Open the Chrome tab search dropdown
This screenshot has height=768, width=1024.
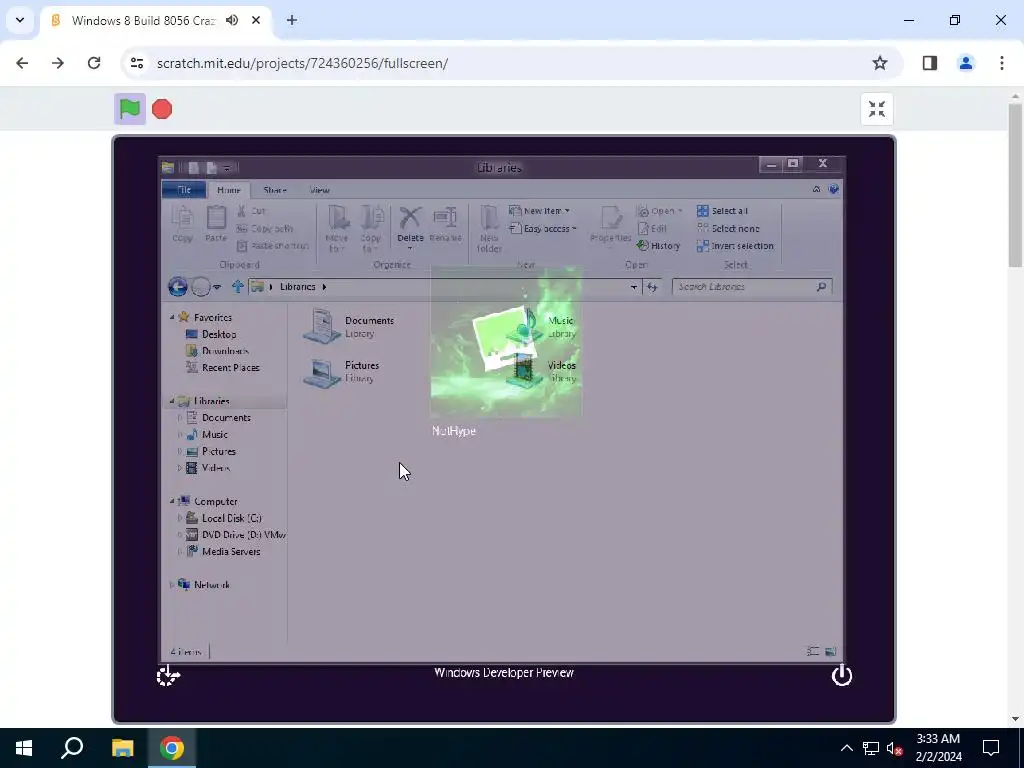click(20, 20)
